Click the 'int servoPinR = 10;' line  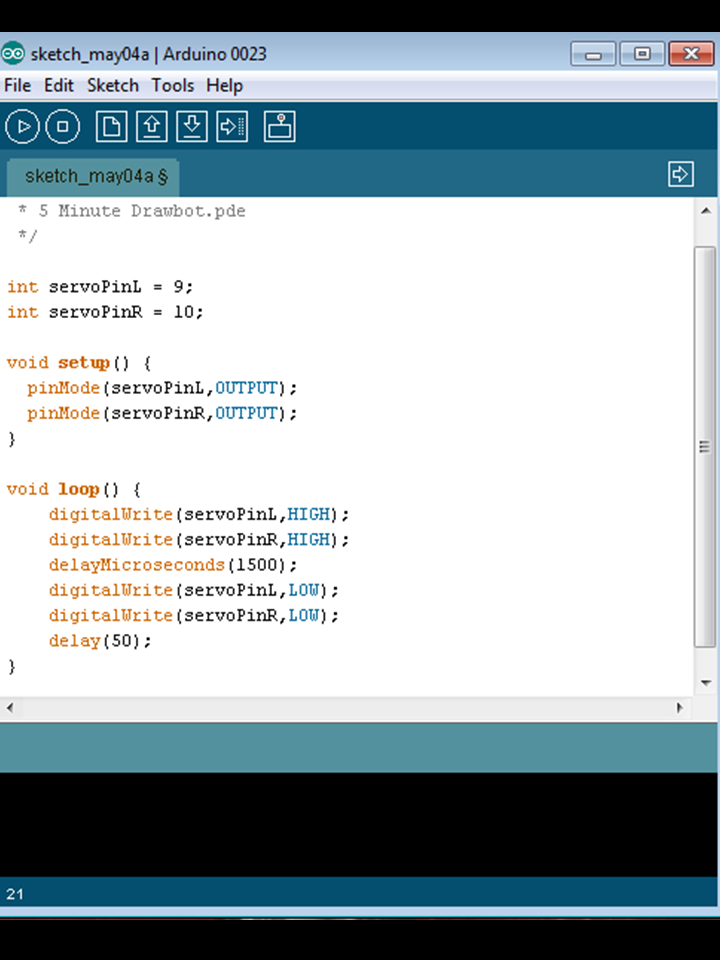pyautogui.click(x=105, y=312)
